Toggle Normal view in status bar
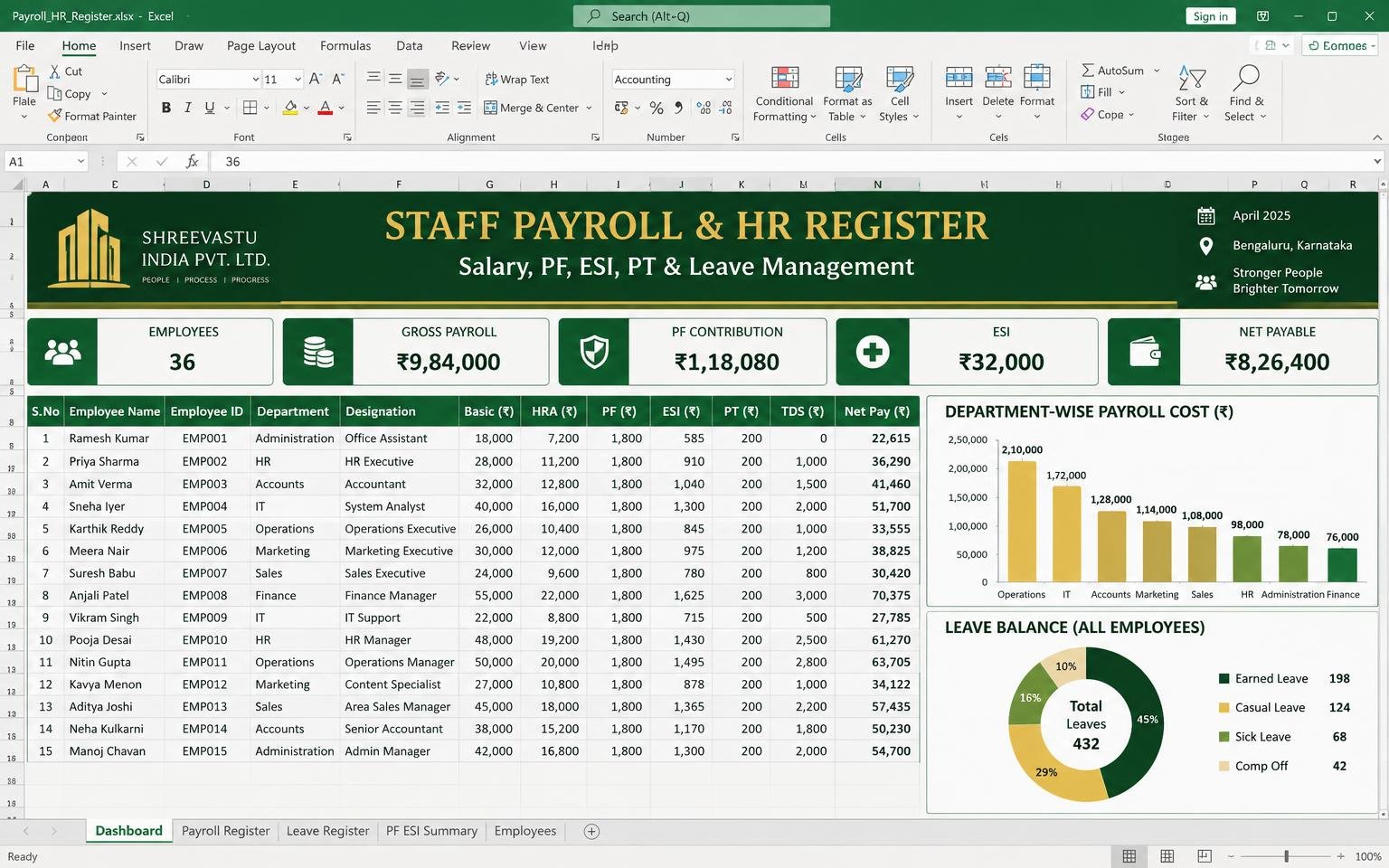 point(1129,856)
